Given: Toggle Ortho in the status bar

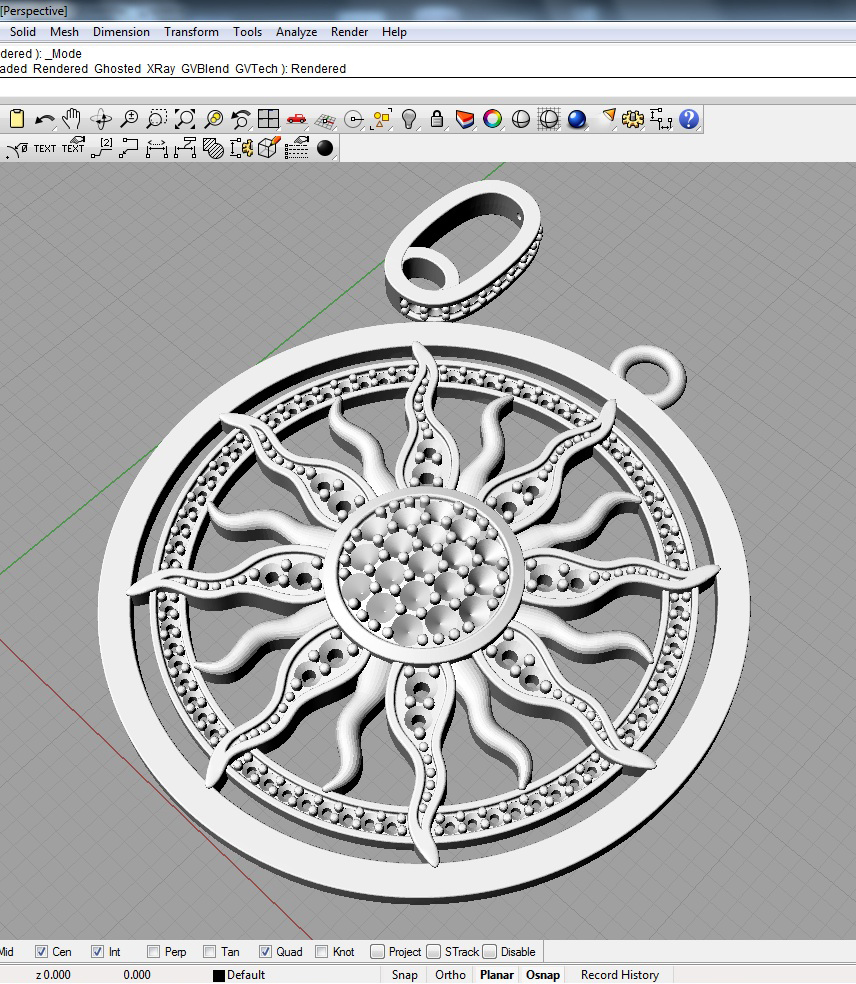Looking at the screenshot, I should [x=450, y=975].
